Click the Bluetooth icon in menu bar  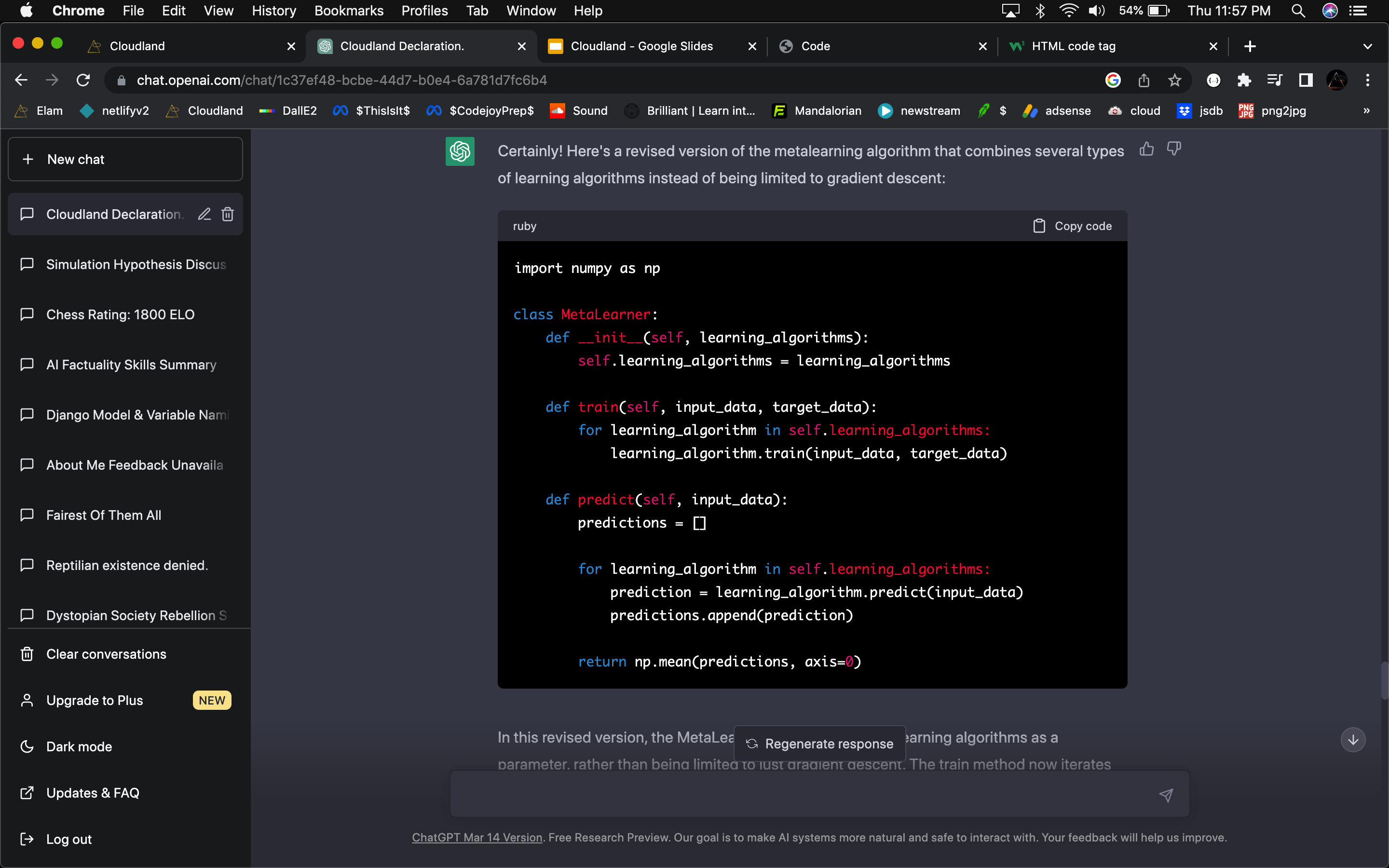point(1040,11)
